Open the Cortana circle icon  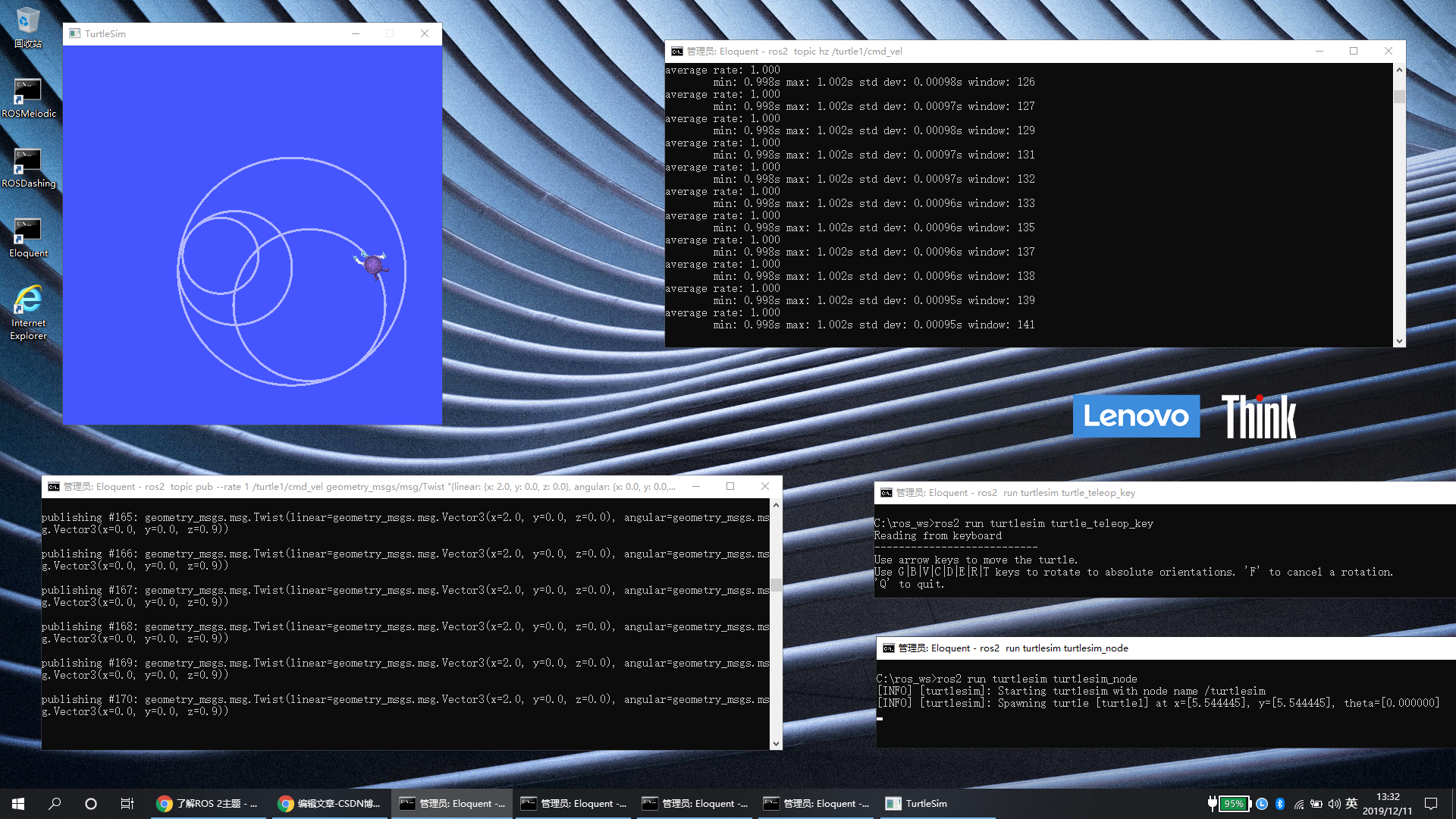[91, 803]
